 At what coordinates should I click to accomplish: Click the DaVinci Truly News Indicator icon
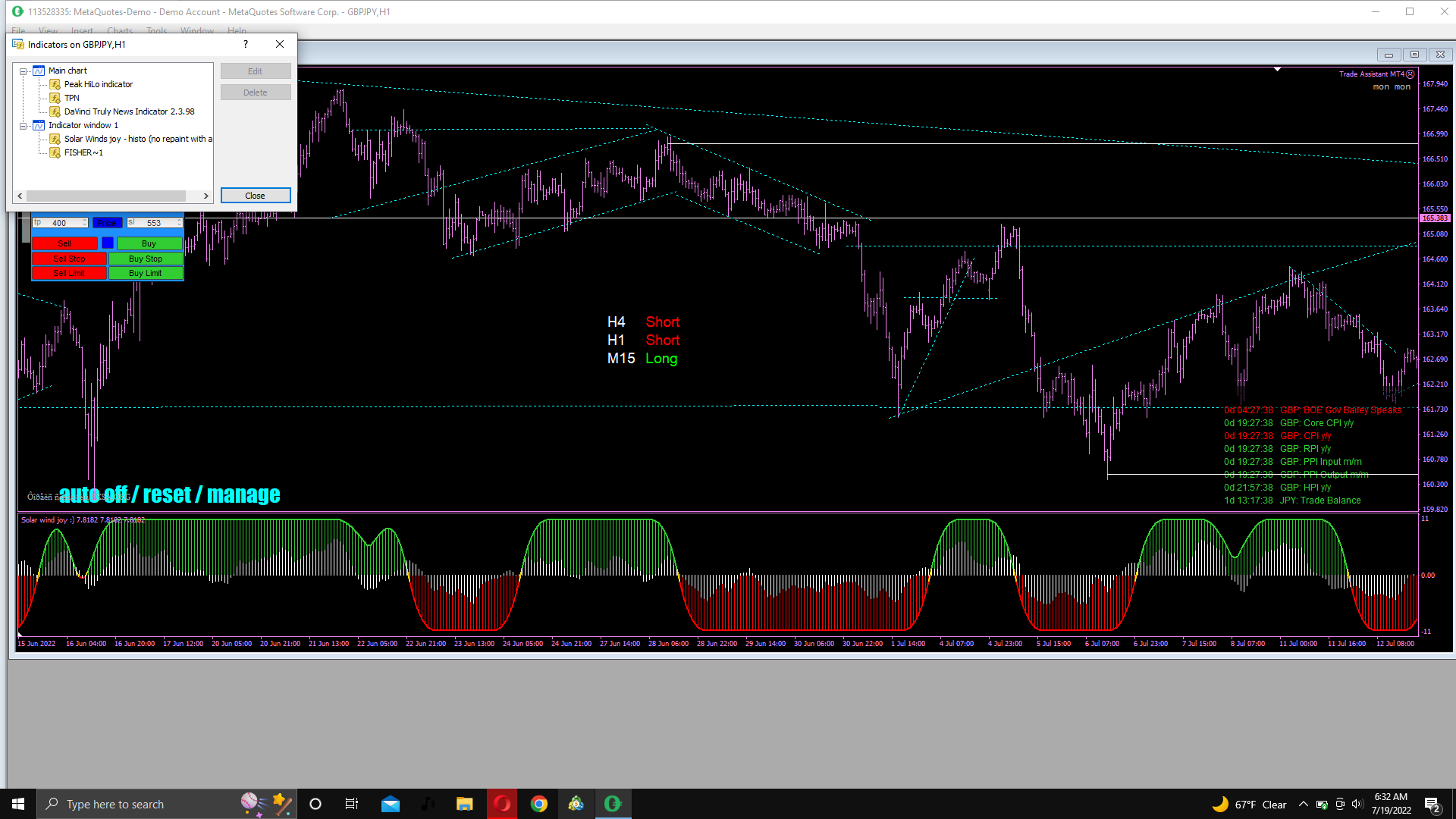point(55,111)
